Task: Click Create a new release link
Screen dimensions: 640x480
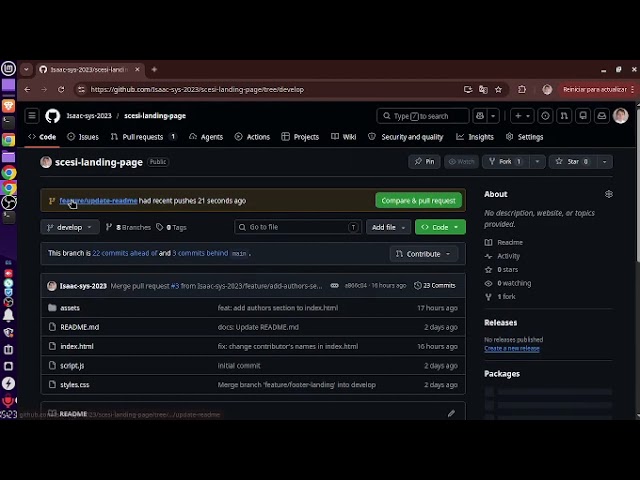Action: pos(512,349)
